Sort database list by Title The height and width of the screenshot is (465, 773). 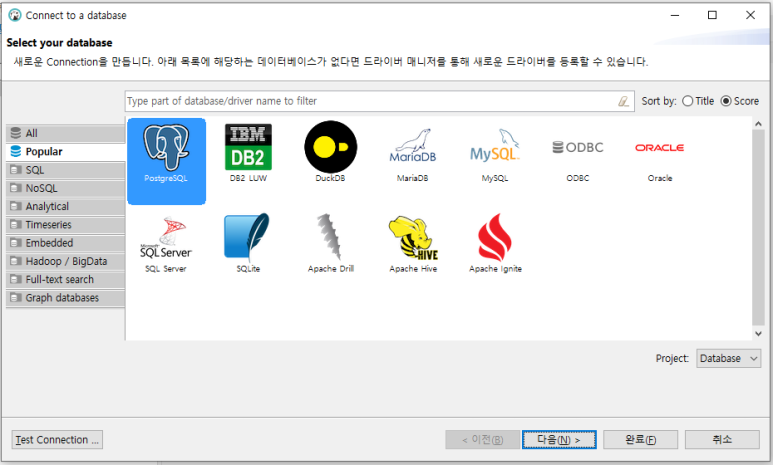click(x=698, y=101)
